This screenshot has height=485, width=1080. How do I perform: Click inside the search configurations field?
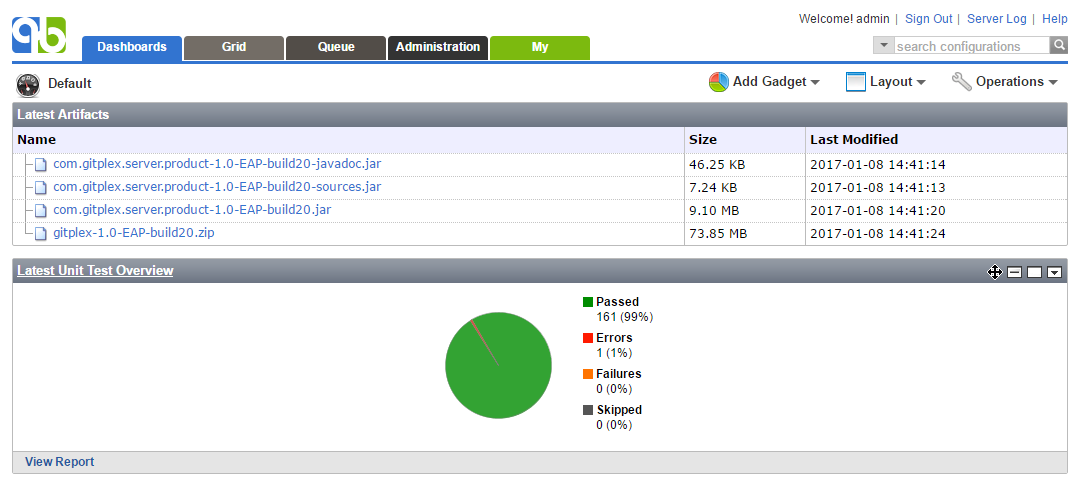(972, 46)
